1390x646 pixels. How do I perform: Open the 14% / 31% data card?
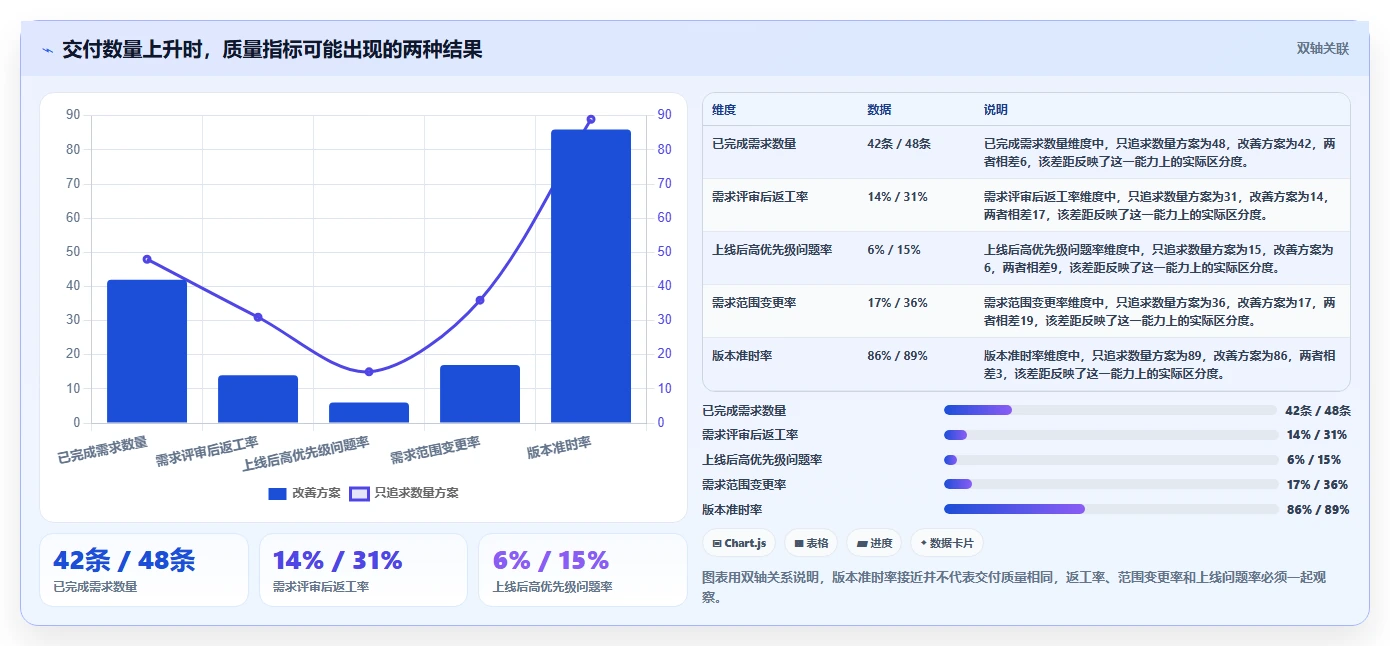(x=363, y=570)
